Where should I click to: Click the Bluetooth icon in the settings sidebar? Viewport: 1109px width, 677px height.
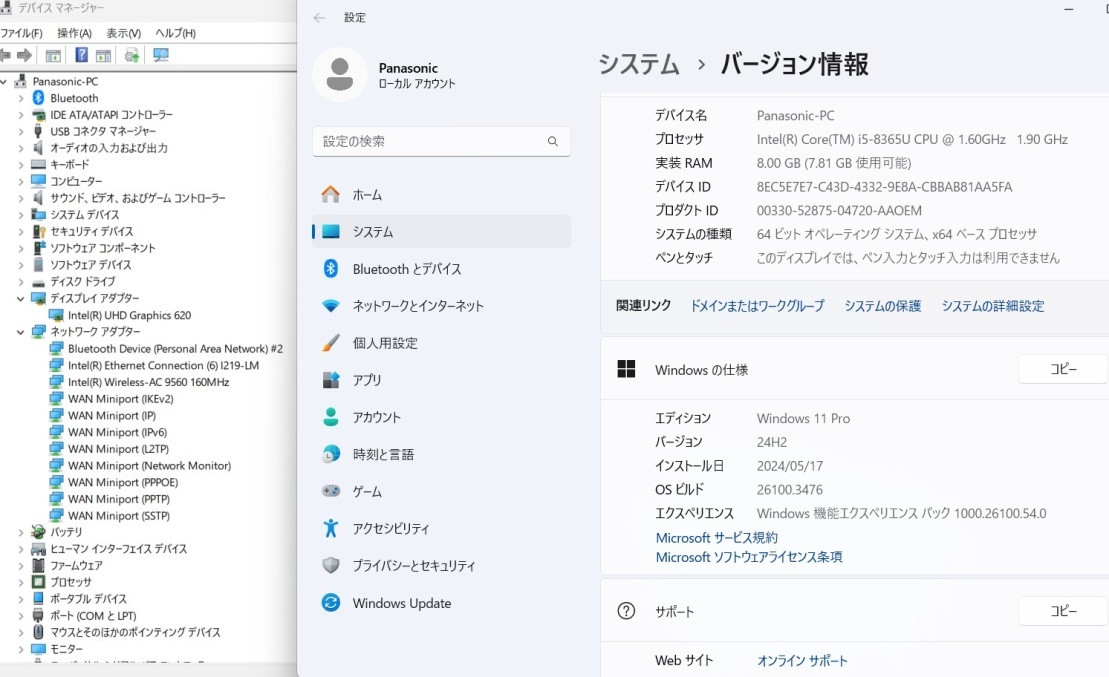pos(331,268)
